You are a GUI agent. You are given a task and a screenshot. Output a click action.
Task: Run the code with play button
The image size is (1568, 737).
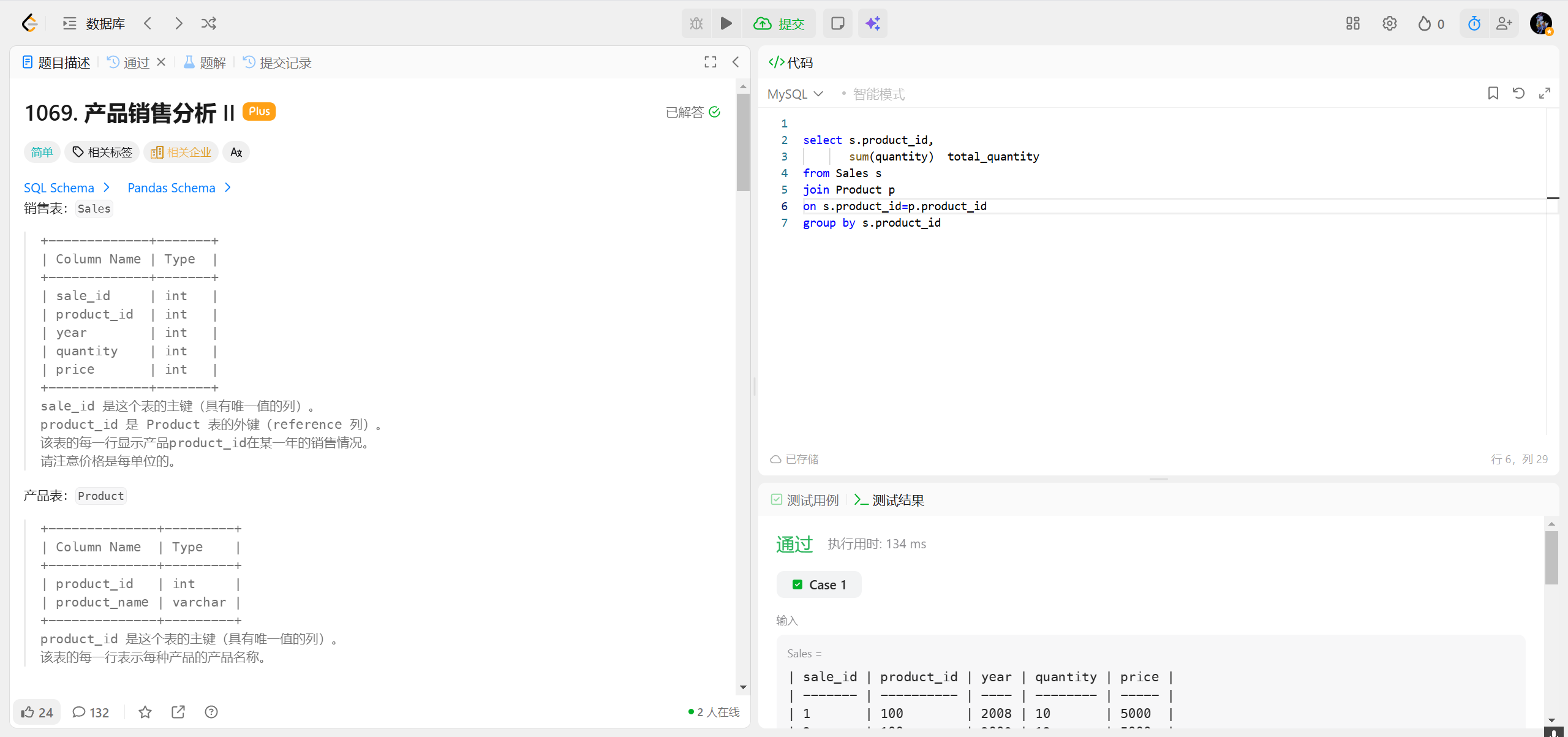click(726, 23)
